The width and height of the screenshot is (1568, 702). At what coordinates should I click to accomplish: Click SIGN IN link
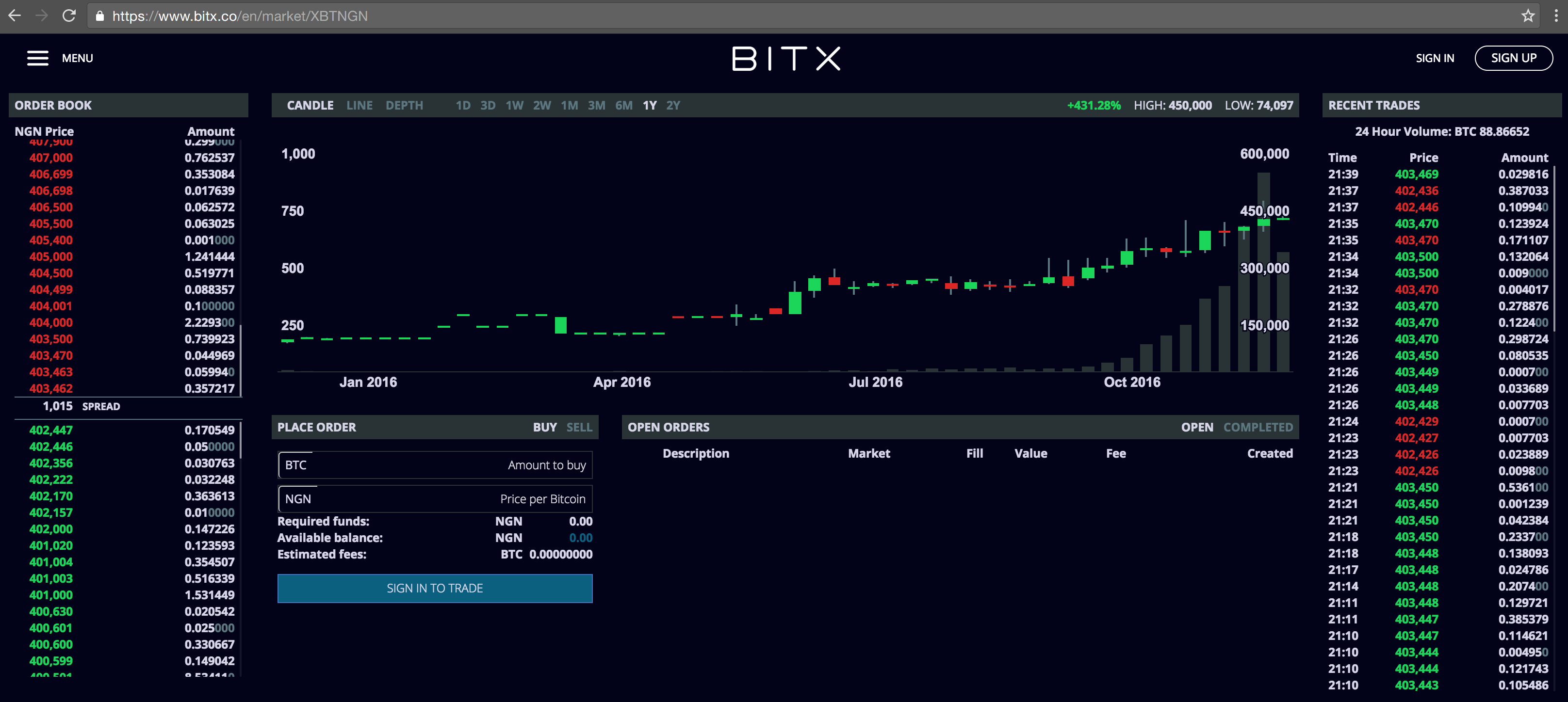1434,58
